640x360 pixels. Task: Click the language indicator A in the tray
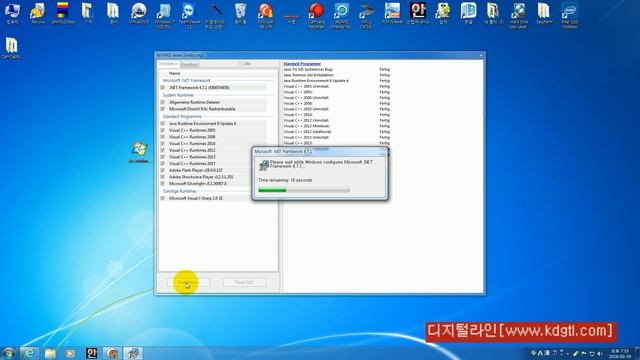click(540, 353)
